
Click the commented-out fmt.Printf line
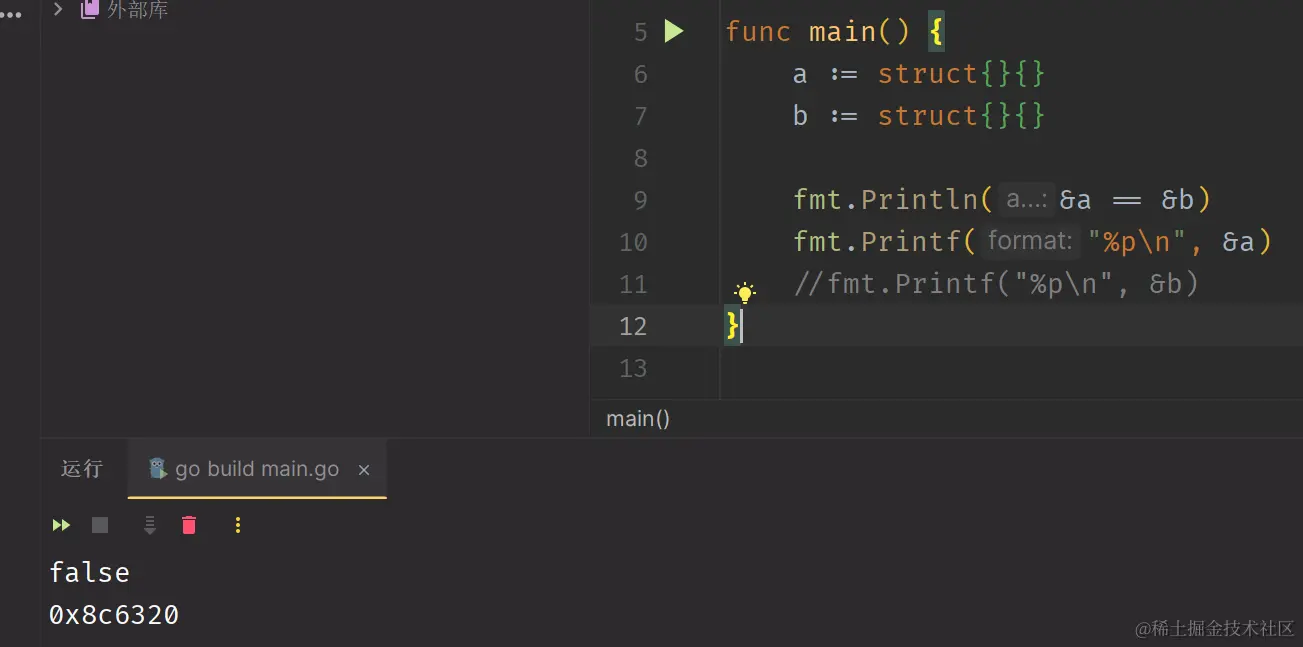[996, 284]
